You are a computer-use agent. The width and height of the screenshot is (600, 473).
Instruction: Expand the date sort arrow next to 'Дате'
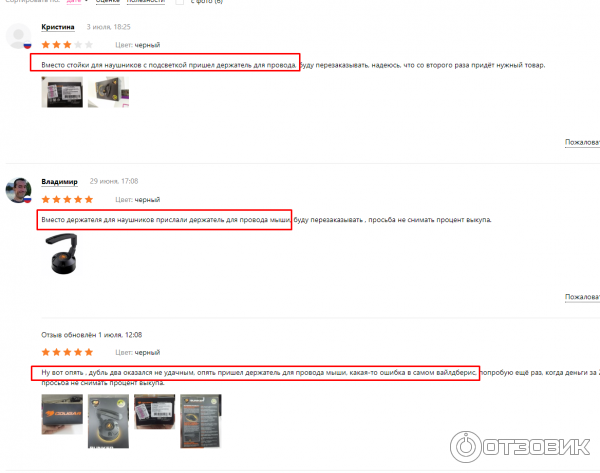(86, 1)
